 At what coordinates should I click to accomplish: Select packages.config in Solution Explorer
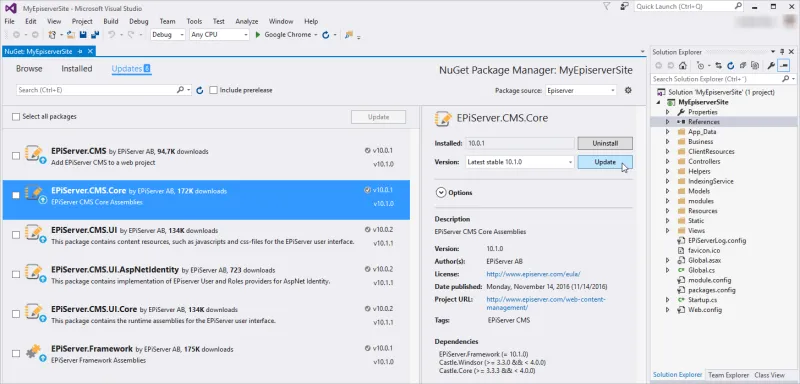(712, 290)
